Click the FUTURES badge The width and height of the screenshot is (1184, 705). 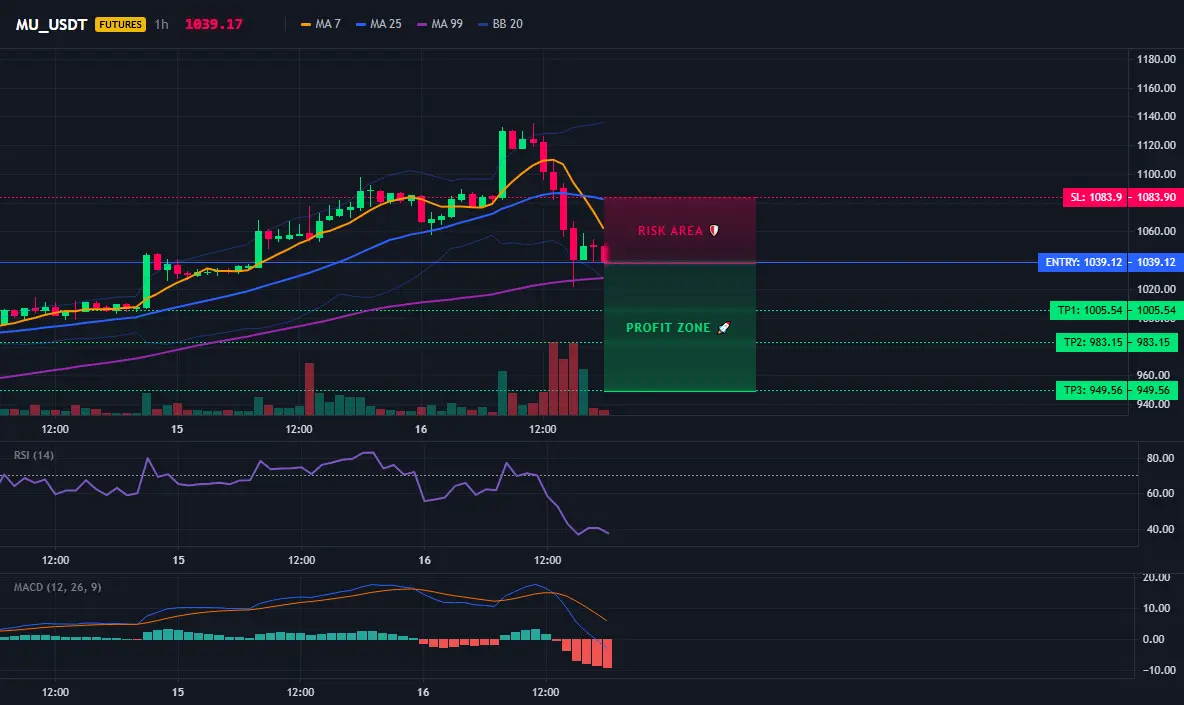[120, 24]
